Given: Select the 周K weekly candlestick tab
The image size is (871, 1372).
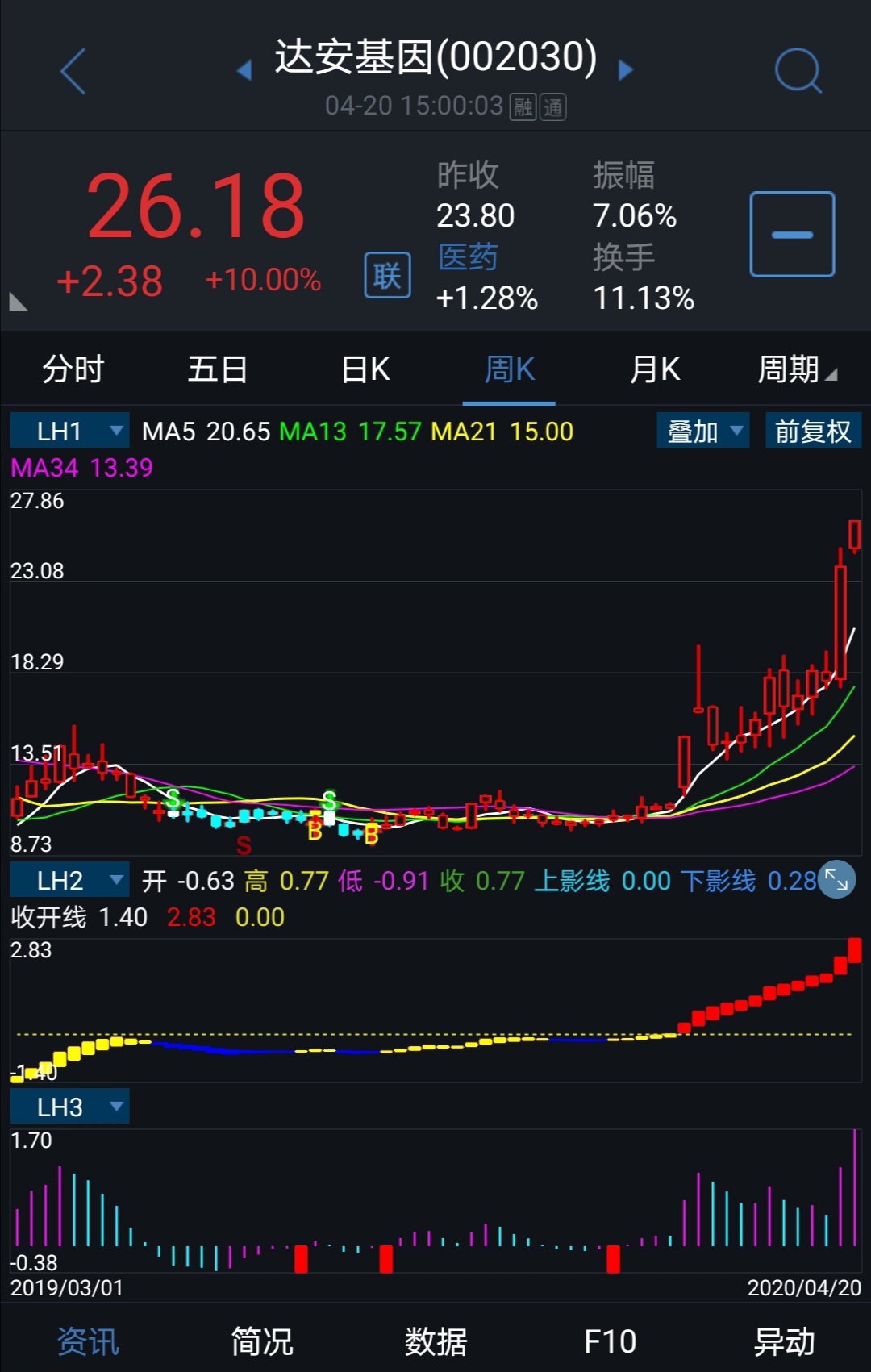Looking at the screenshot, I should pos(509,369).
